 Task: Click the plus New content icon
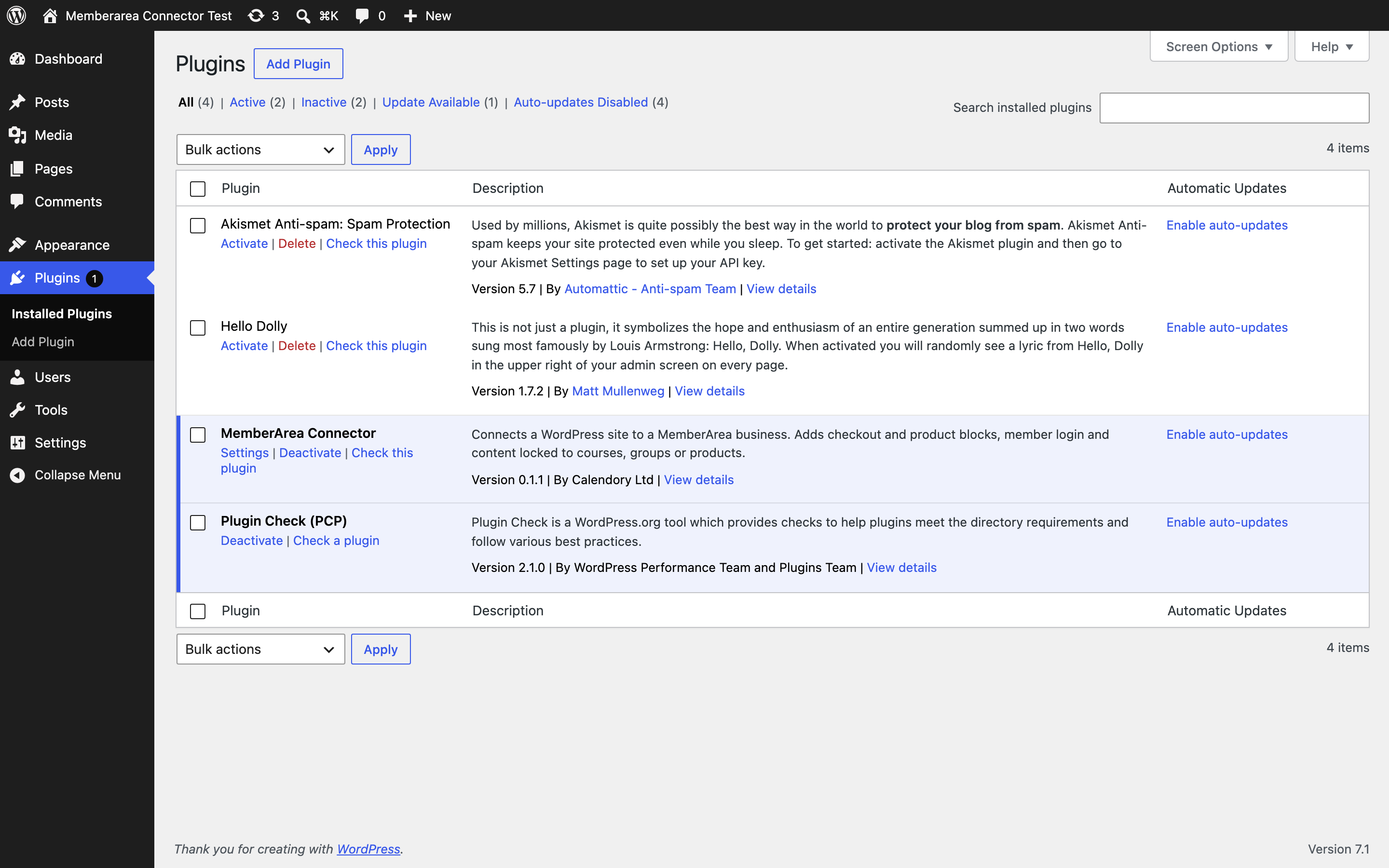tap(410, 16)
